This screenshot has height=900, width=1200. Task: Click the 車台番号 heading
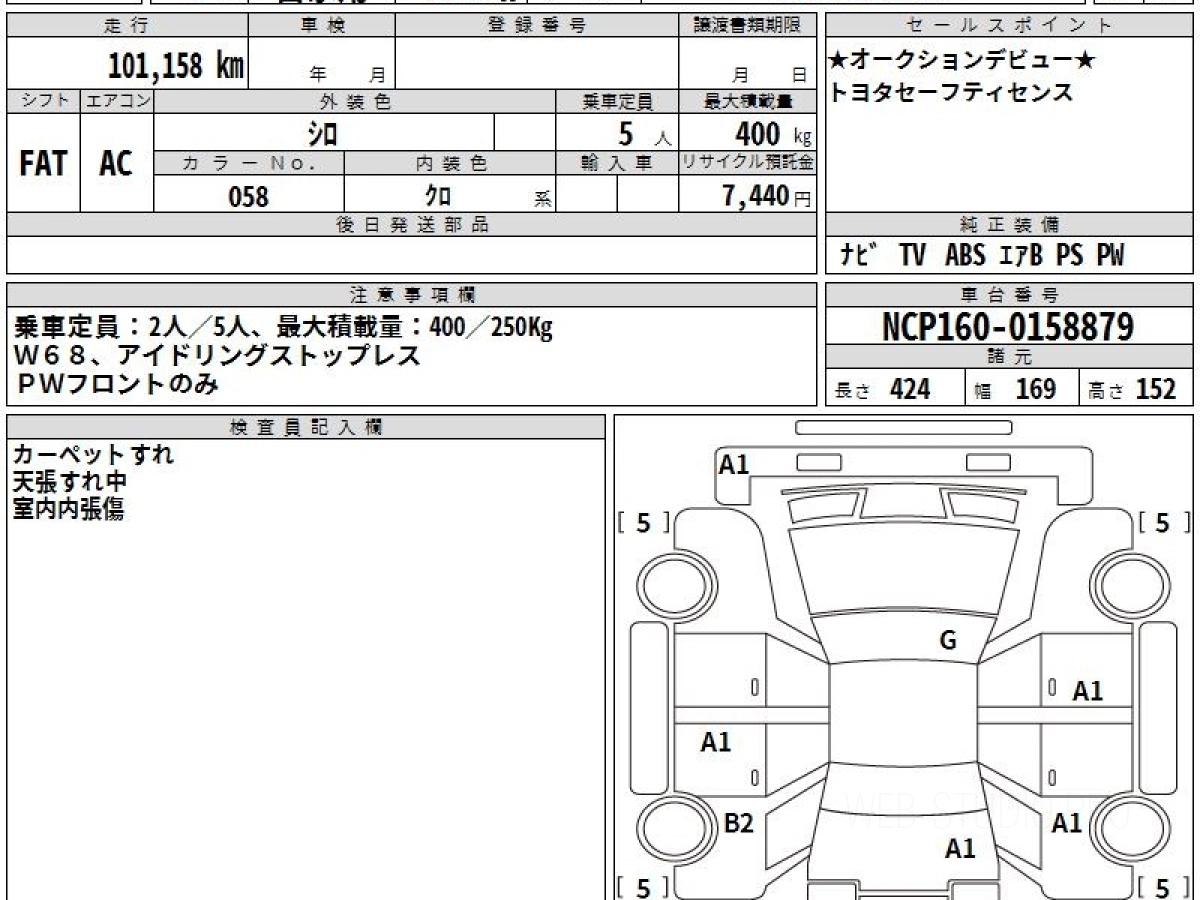tap(1009, 294)
